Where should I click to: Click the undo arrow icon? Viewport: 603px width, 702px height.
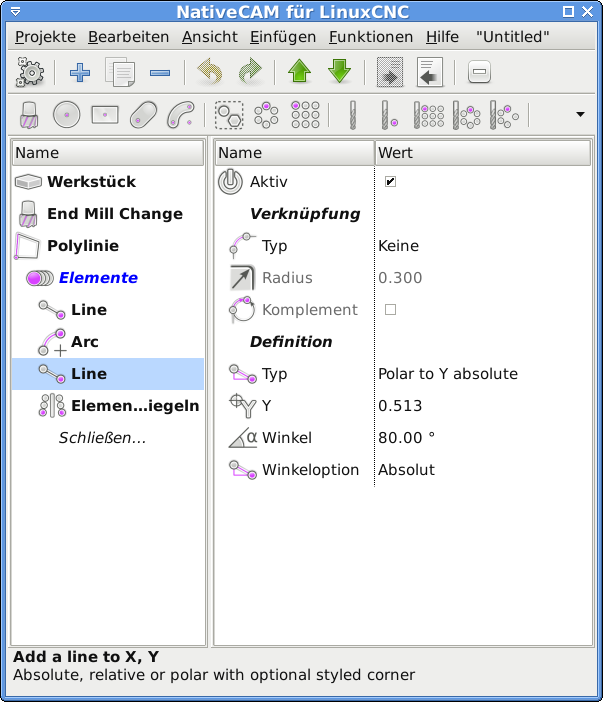point(210,71)
